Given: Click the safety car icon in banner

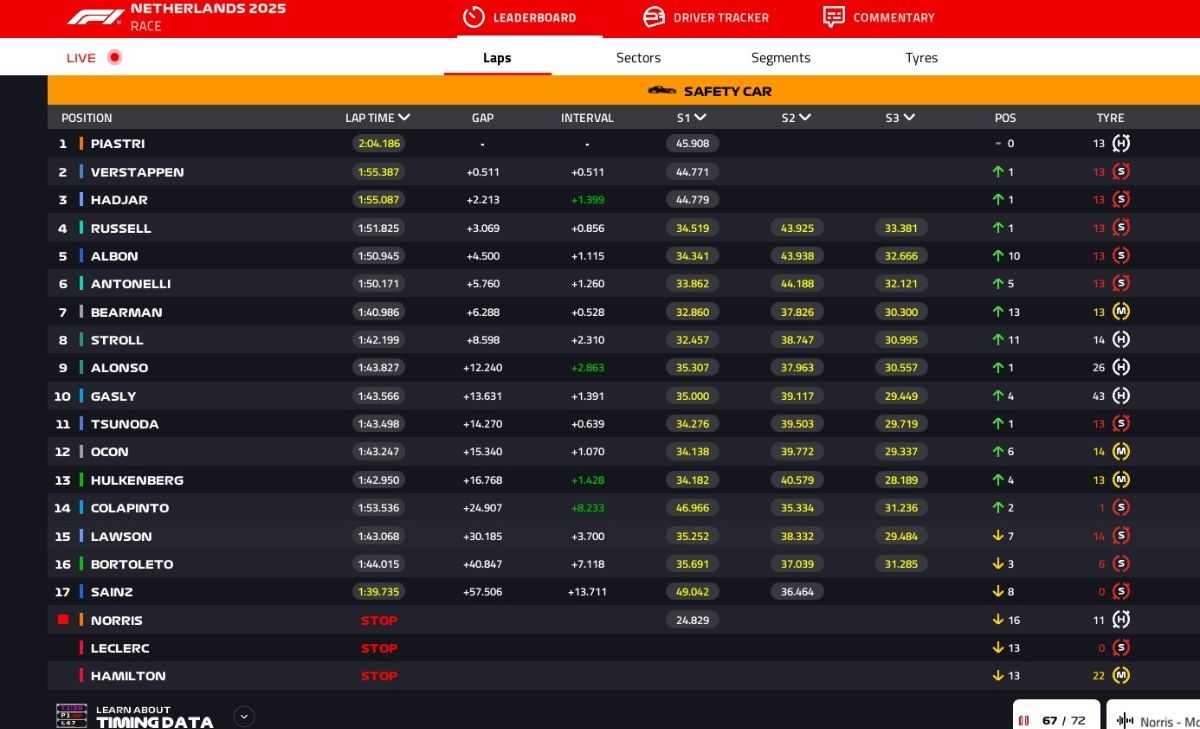Looking at the screenshot, I should click(662, 91).
